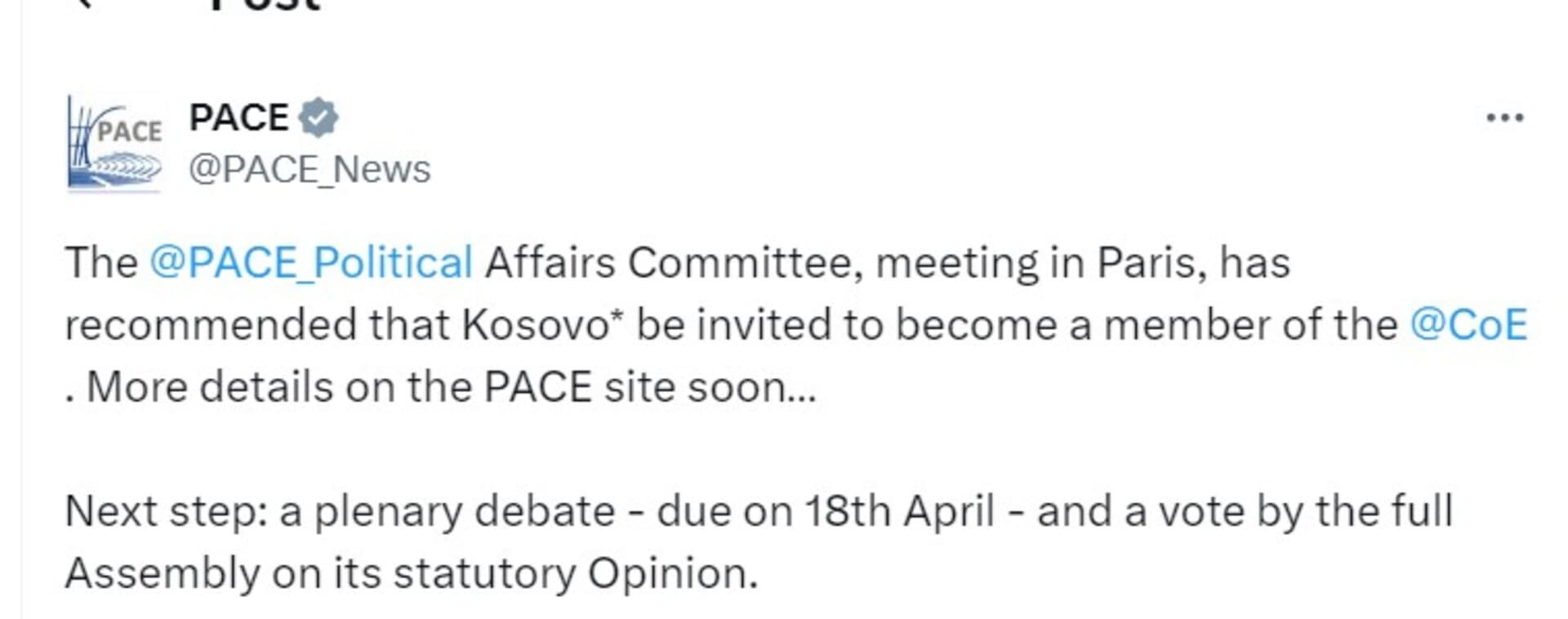Click the word 'Assembly' in last line
Image resolution: width=1568 pixels, height=619 pixels.
tap(162, 573)
